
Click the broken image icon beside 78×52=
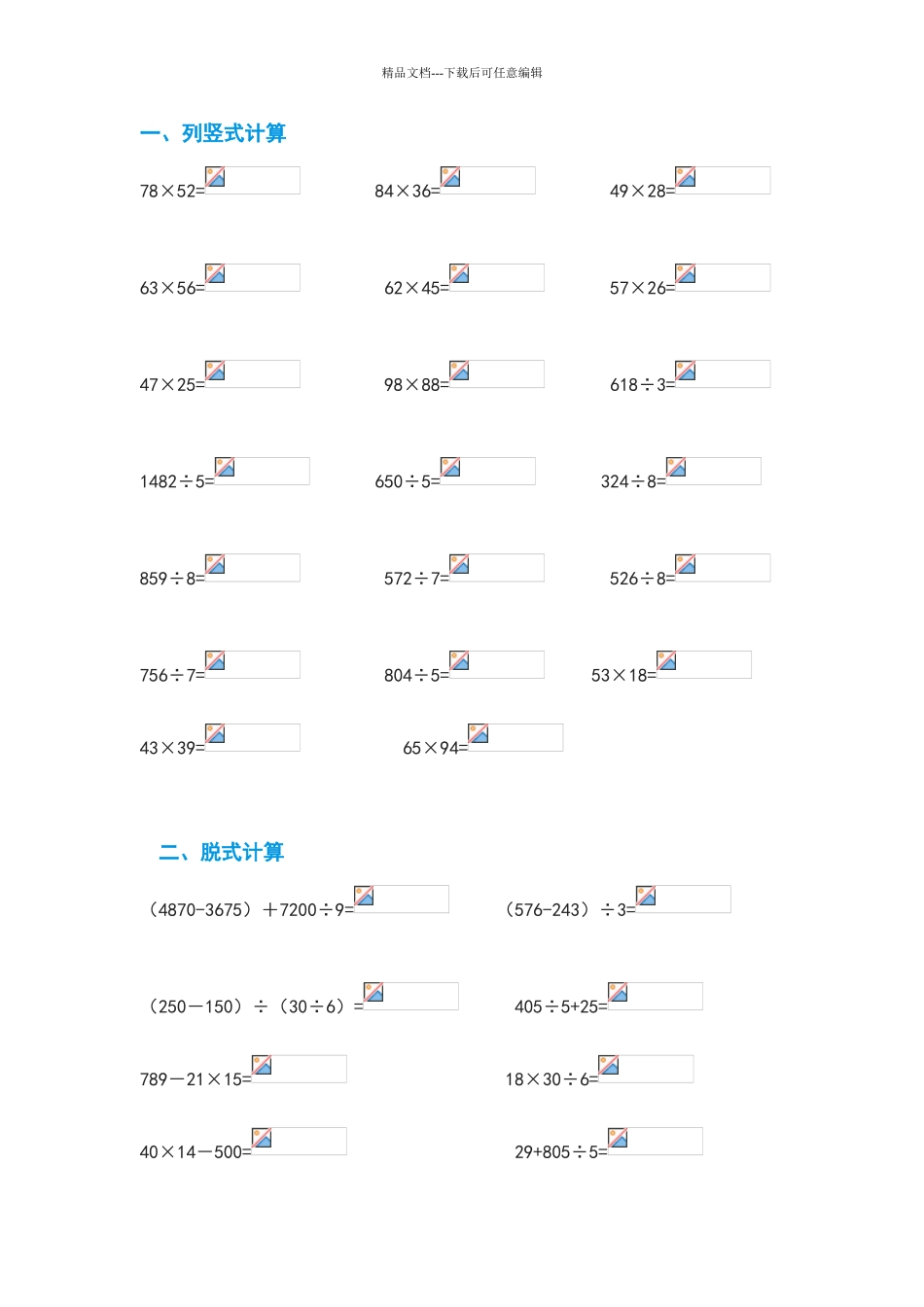215,177
